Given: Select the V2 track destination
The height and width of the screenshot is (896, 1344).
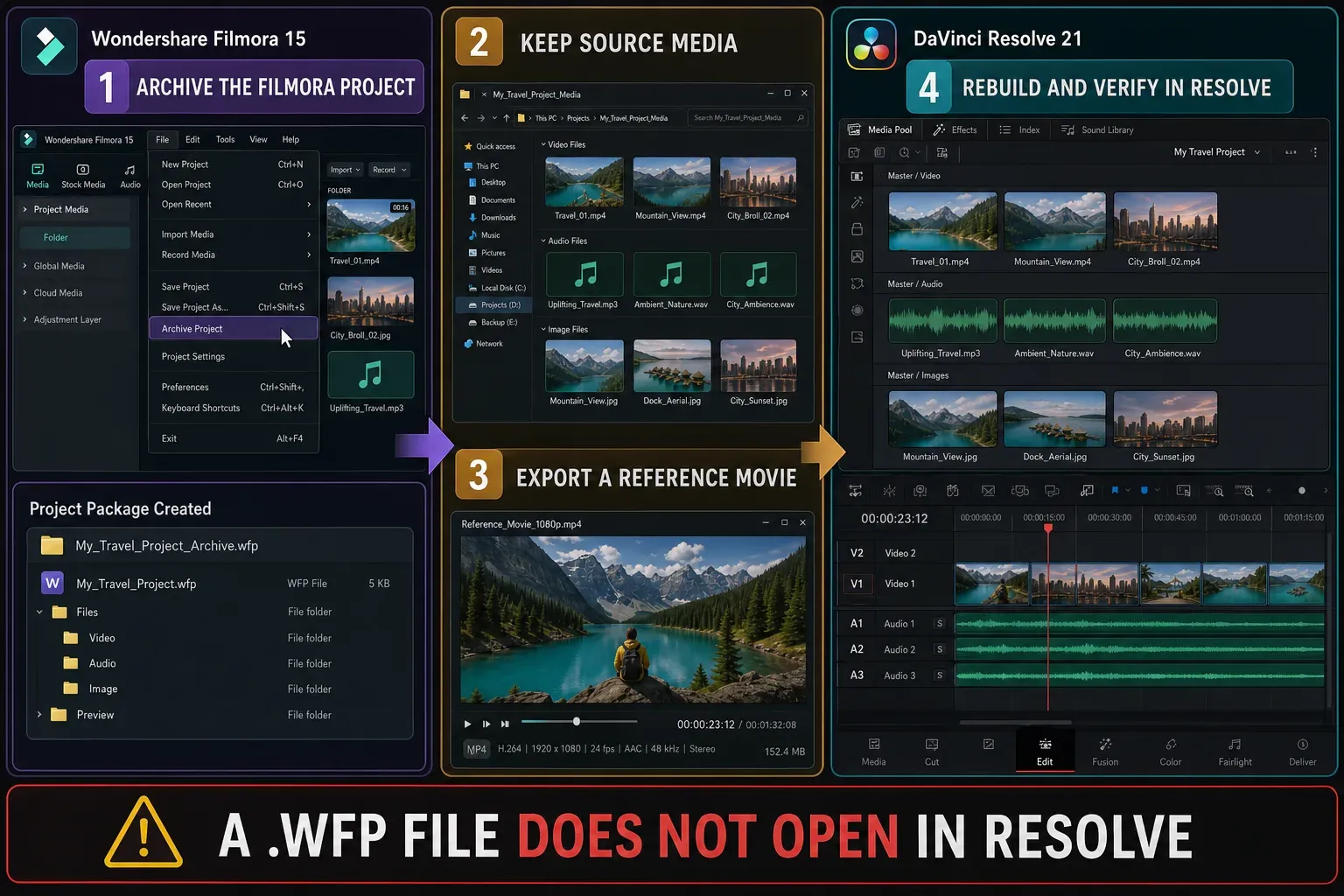Looking at the screenshot, I should (x=857, y=553).
